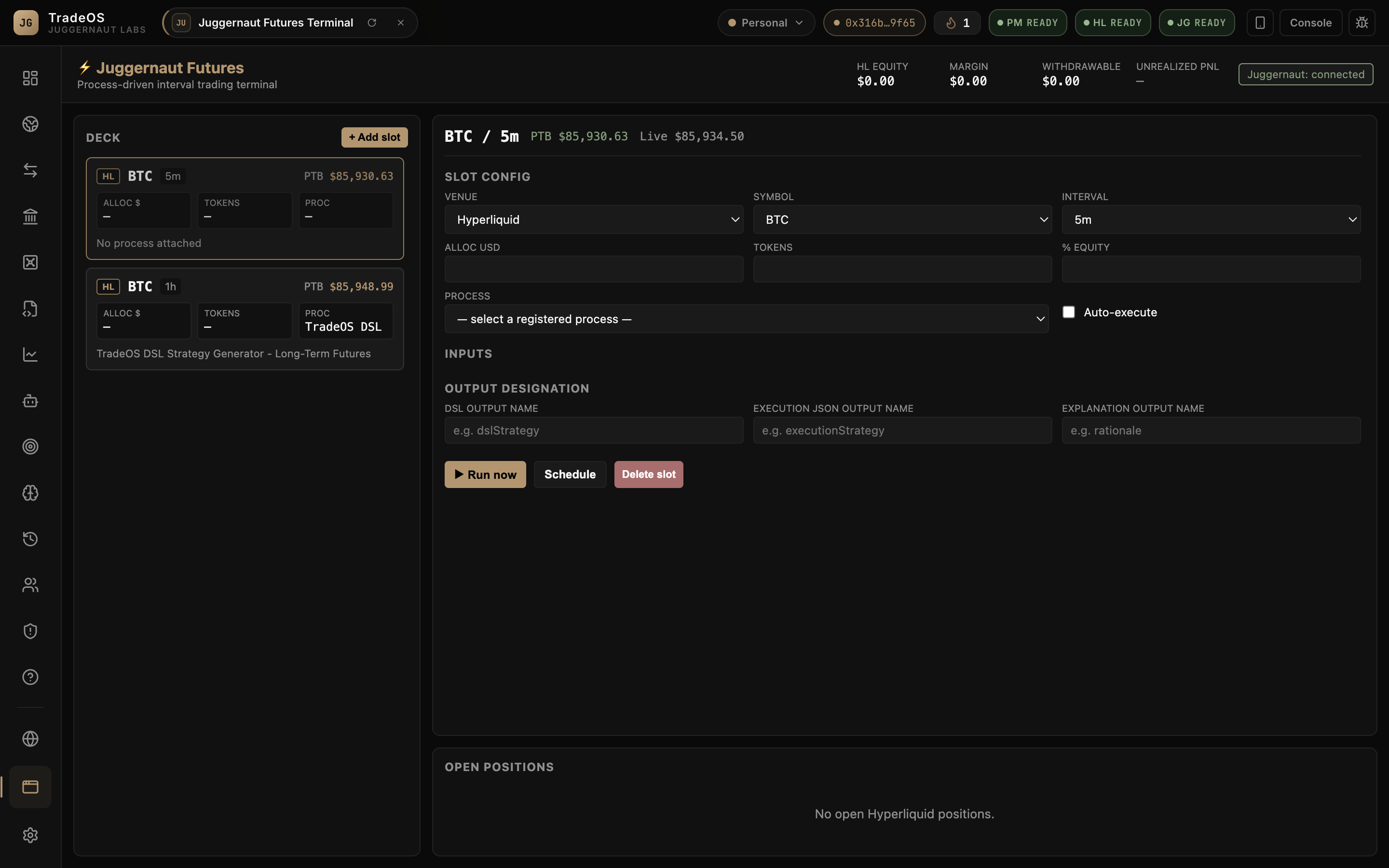Image resolution: width=1389 pixels, height=868 pixels.
Task: Click the DSL output name field
Action: pos(594,431)
